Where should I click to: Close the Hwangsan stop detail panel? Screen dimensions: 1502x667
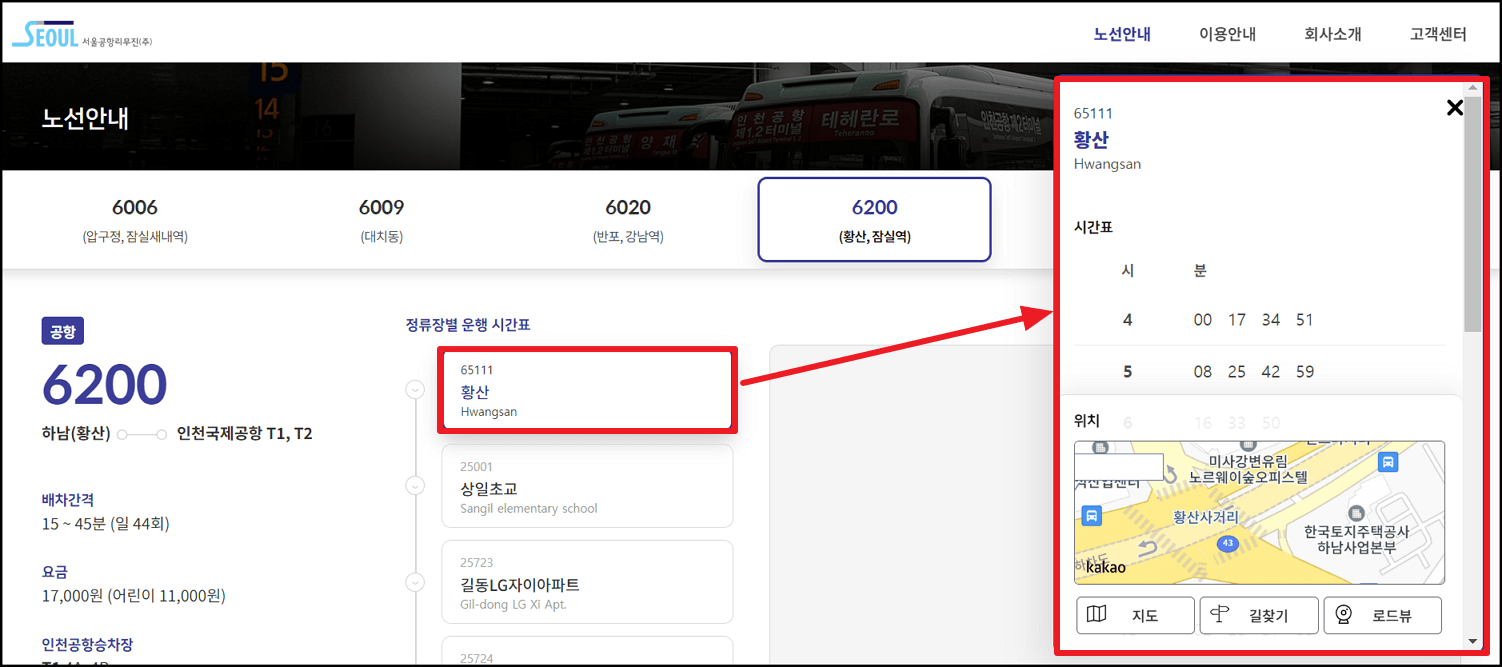[1455, 108]
